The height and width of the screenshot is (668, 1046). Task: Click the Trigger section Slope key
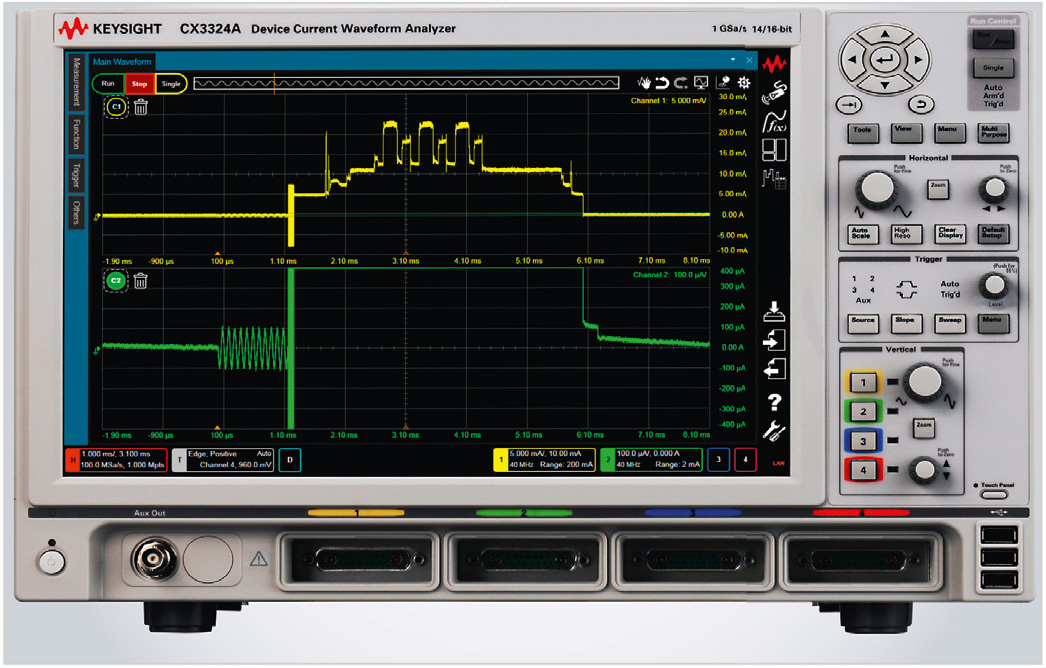[906, 323]
